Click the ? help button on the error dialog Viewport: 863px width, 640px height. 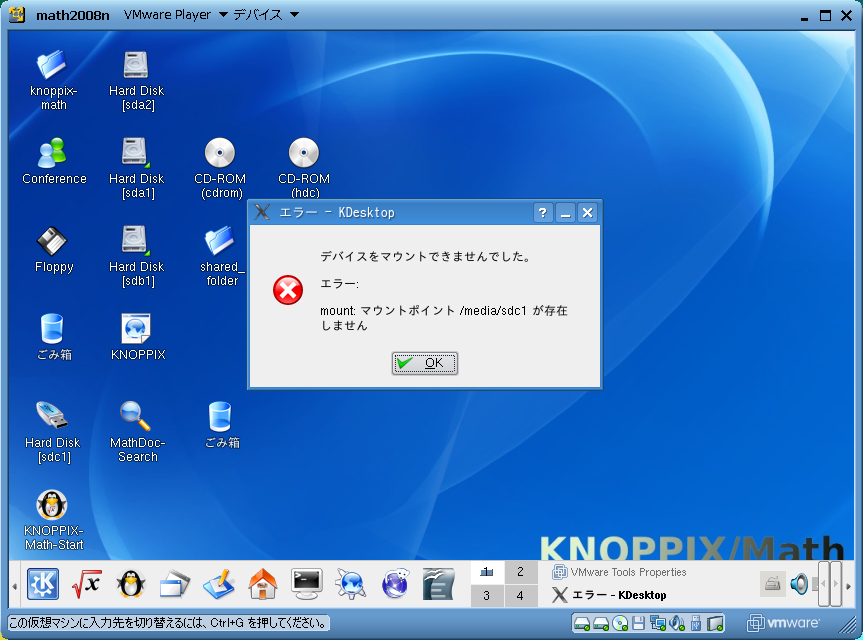[543, 212]
